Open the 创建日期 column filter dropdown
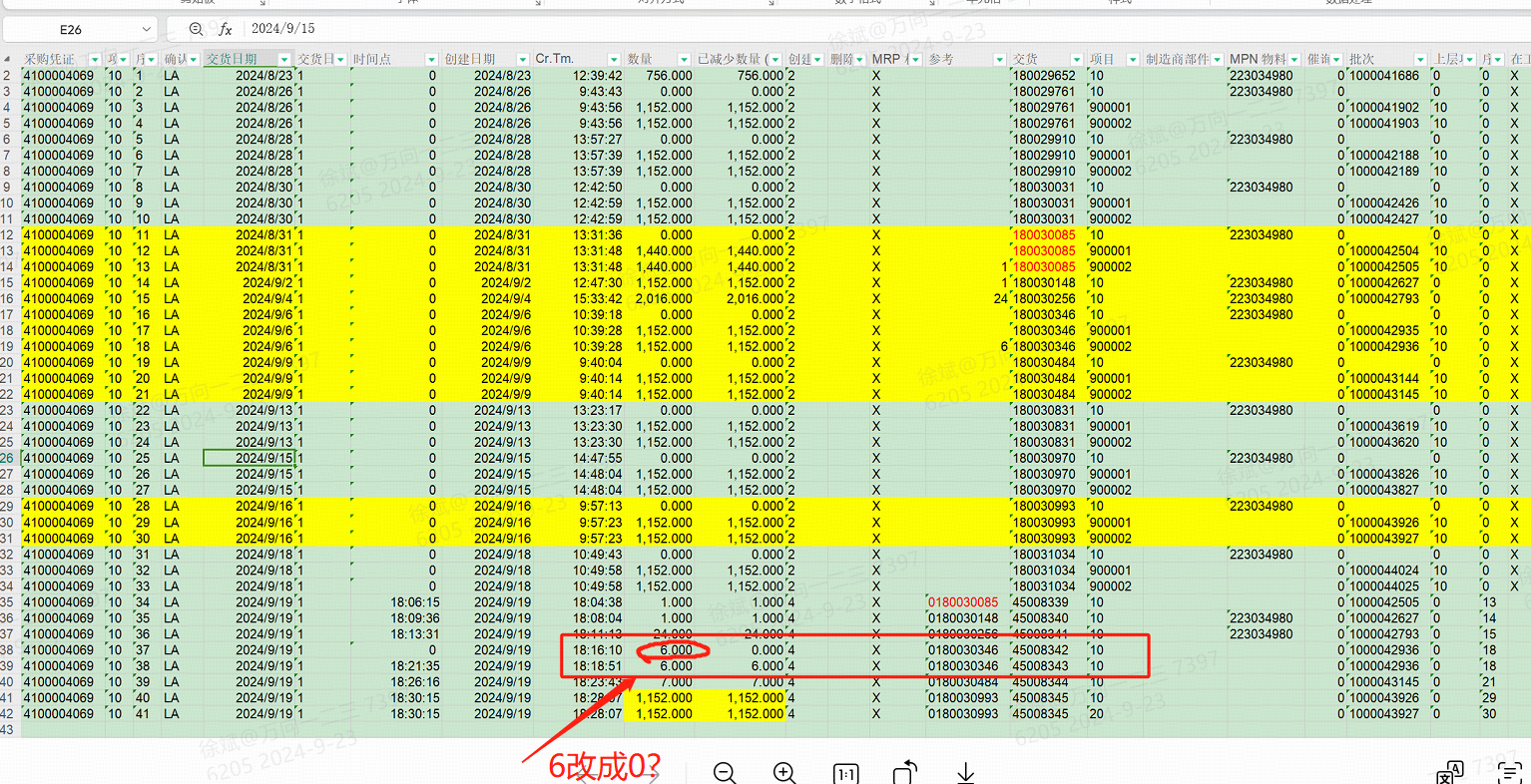The image size is (1531, 784). pyautogui.click(x=523, y=60)
